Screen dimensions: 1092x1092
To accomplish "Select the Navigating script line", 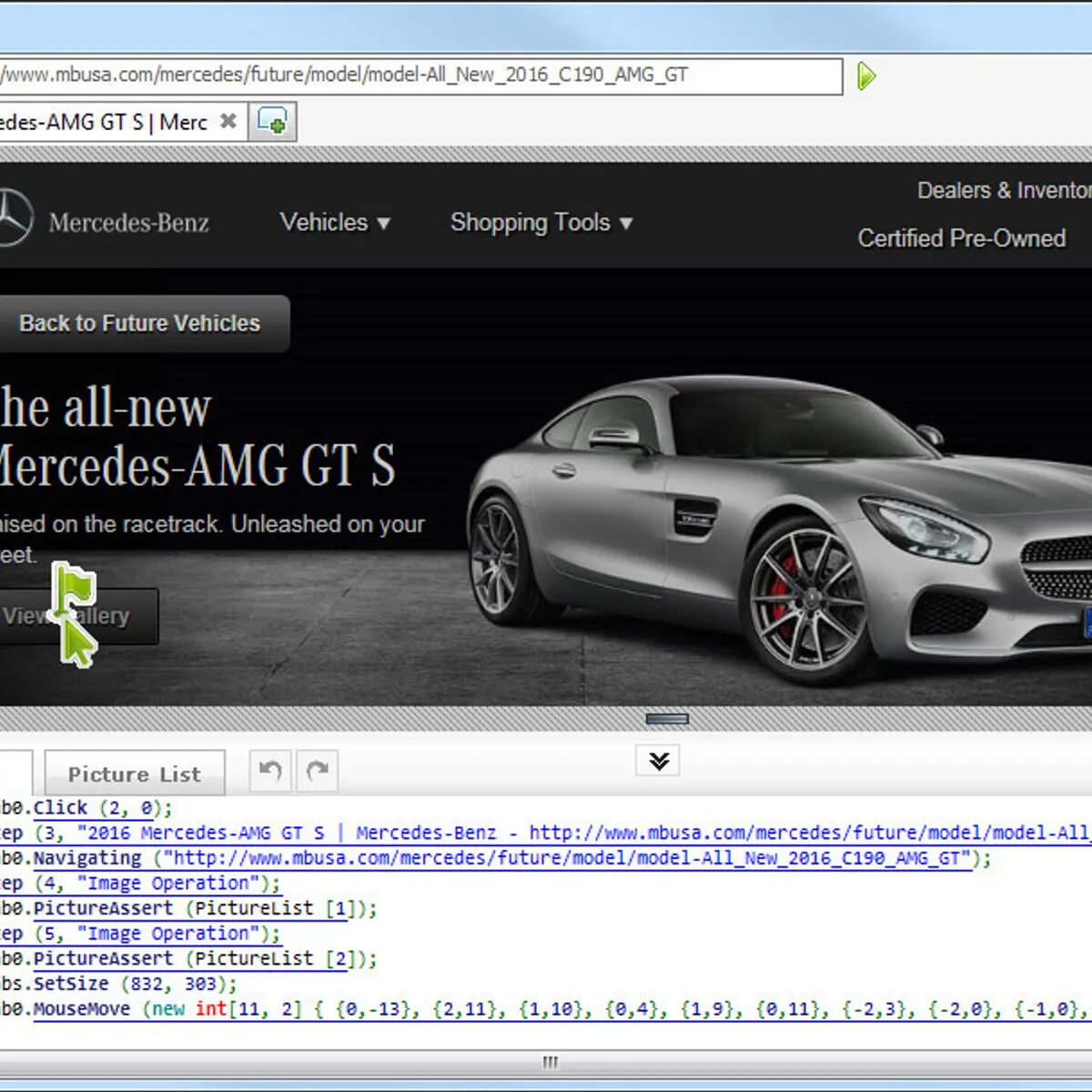I will [495, 858].
